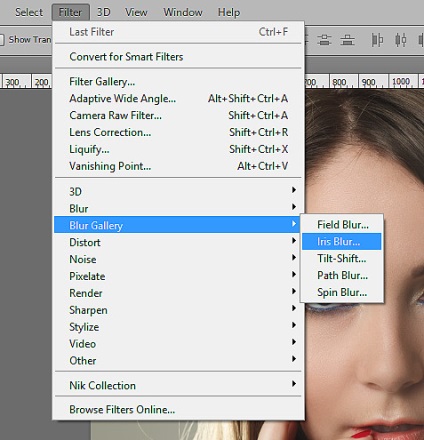The width and height of the screenshot is (424, 440).
Task: Click align left edges icon
Action: (377, 40)
